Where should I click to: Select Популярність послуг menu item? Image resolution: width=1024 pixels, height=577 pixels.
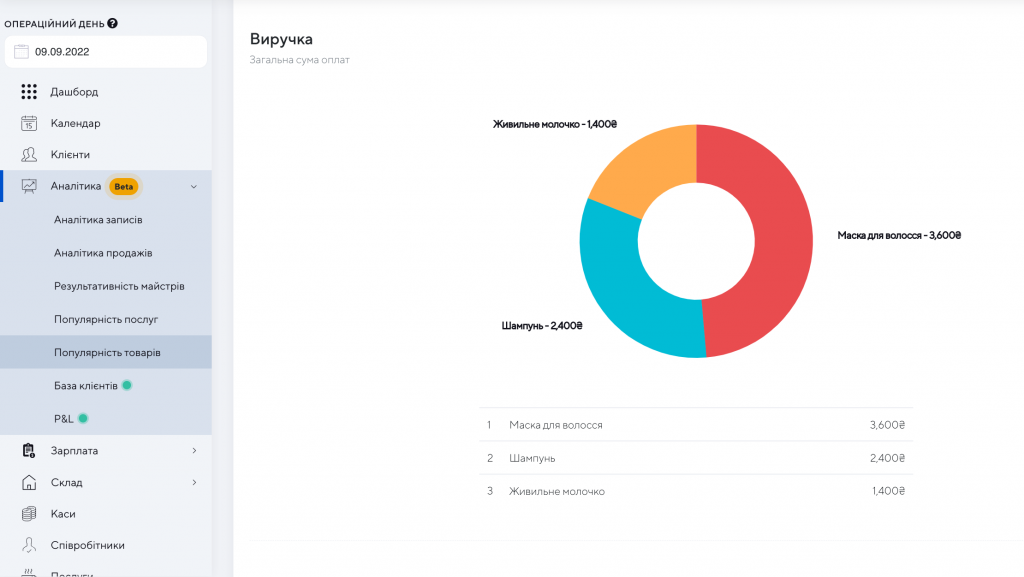coord(106,319)
